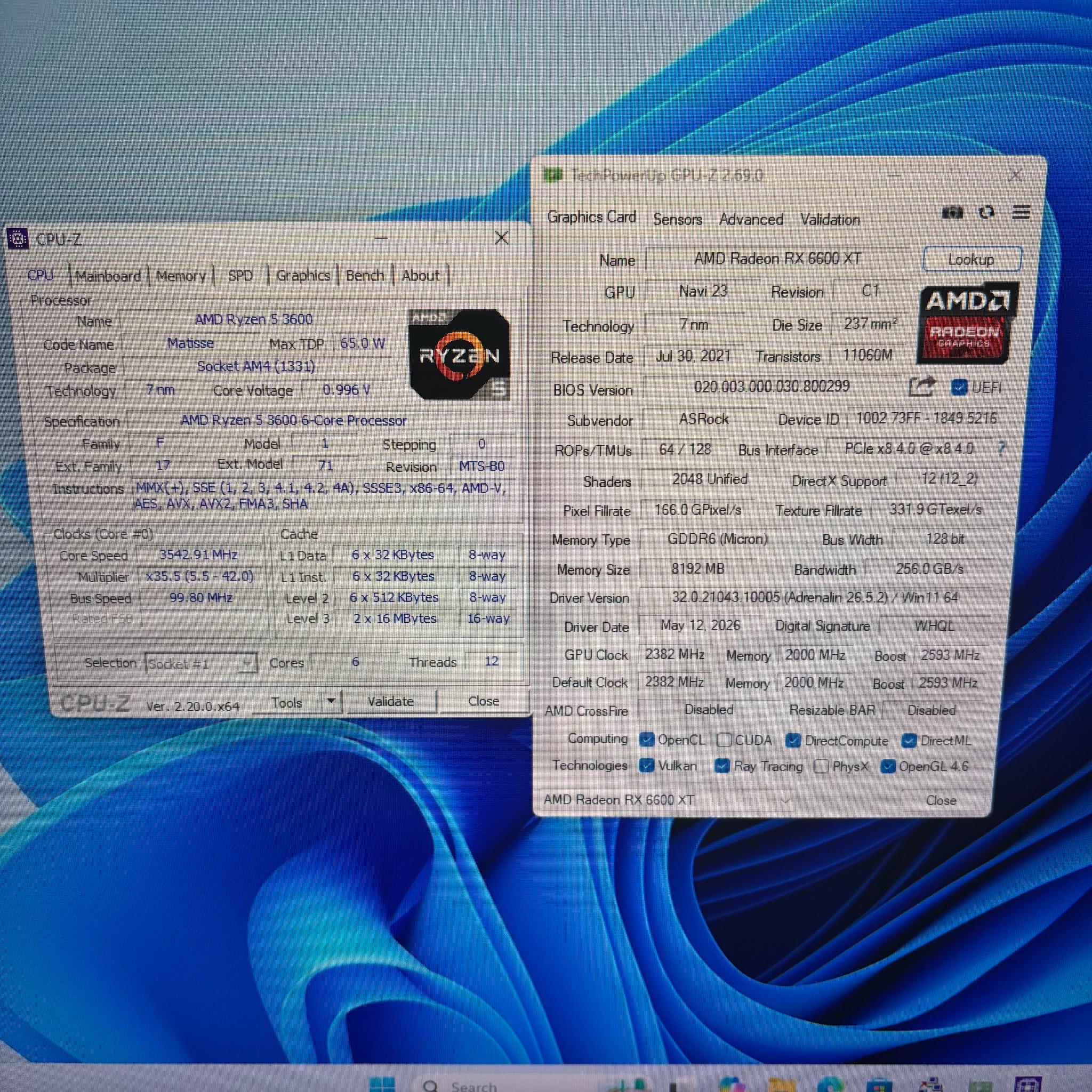1092x1092 pixels.
Task: Open the AMD Radeon RX 6600 XT dropdown
Action: [666, 800]
